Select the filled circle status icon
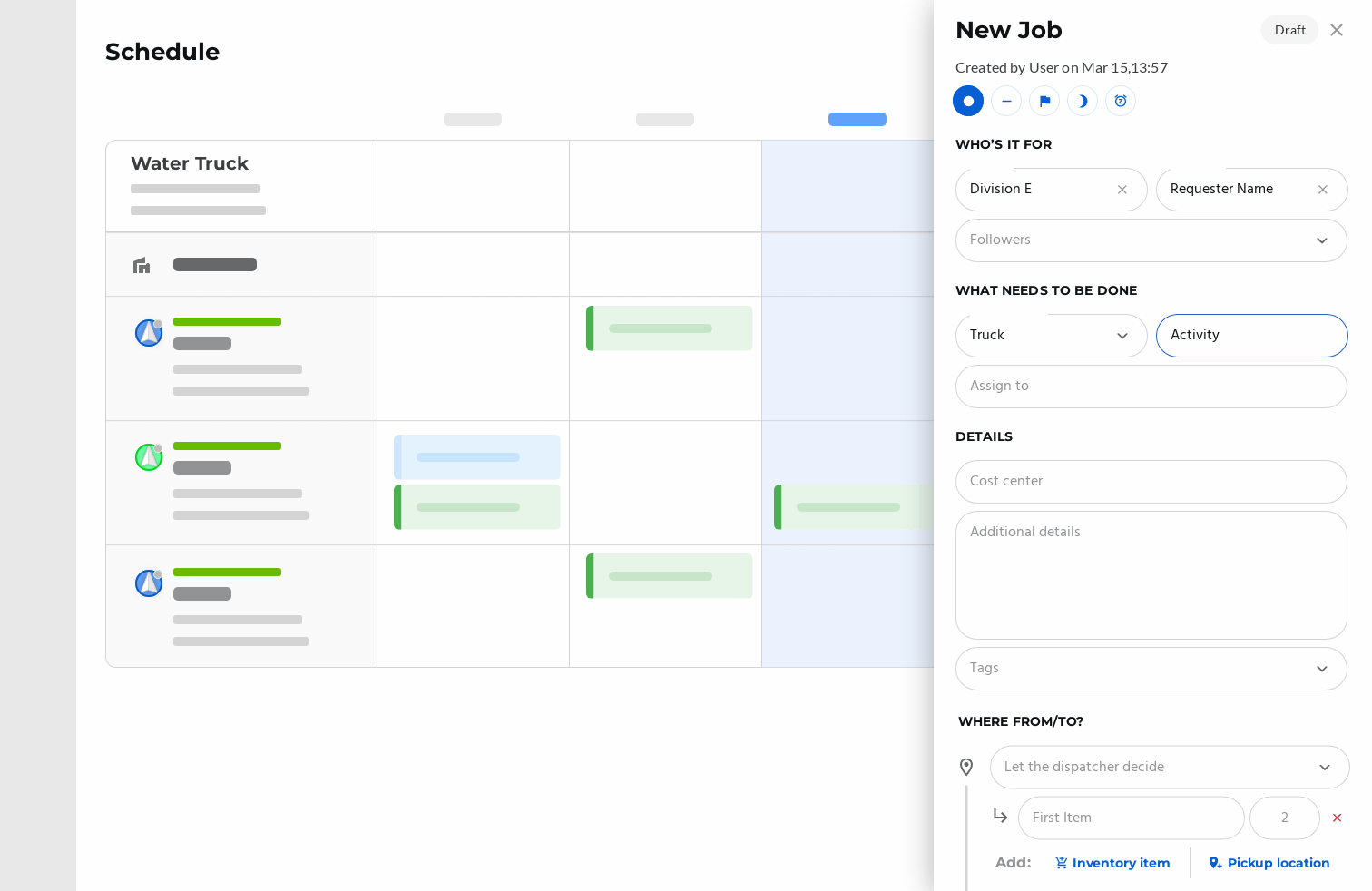This screenshot has height=891, width=1372. point(968,101)
